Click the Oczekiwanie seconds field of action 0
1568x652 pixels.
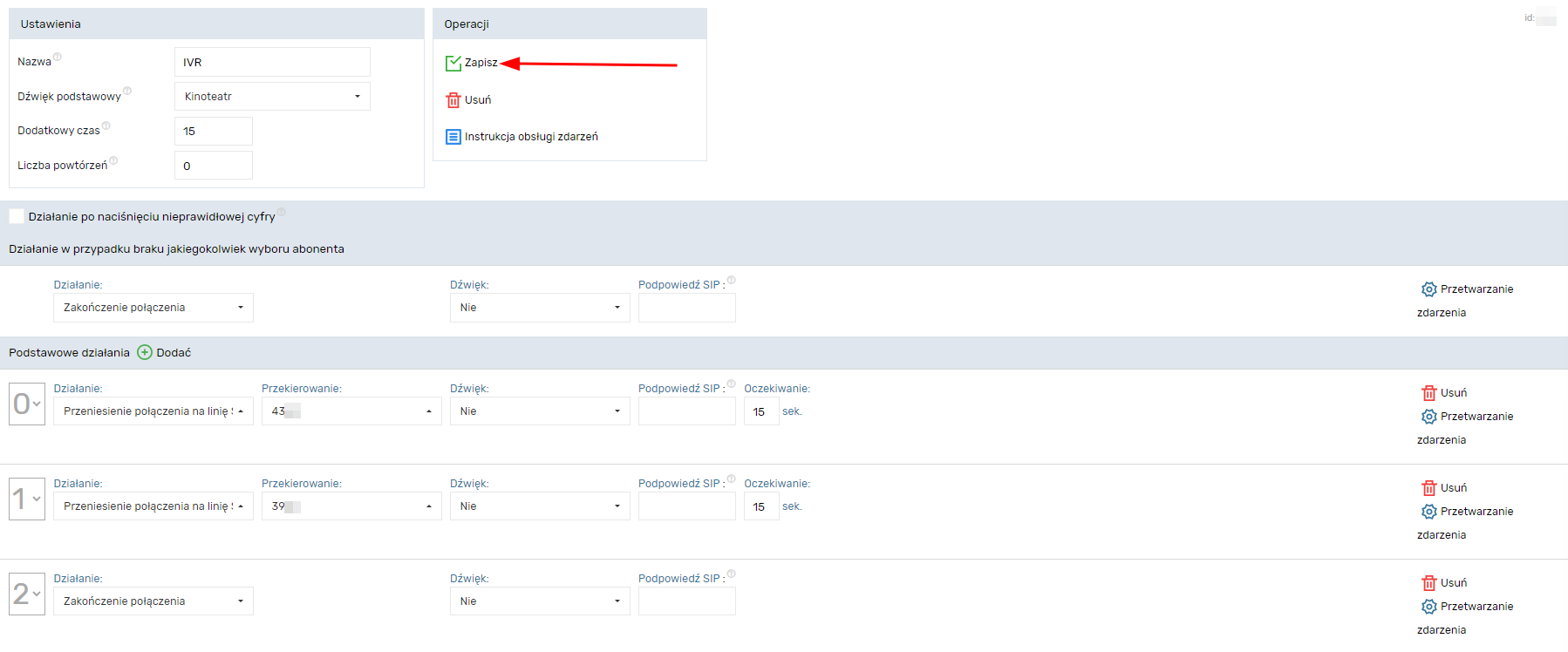coord(760,411)
